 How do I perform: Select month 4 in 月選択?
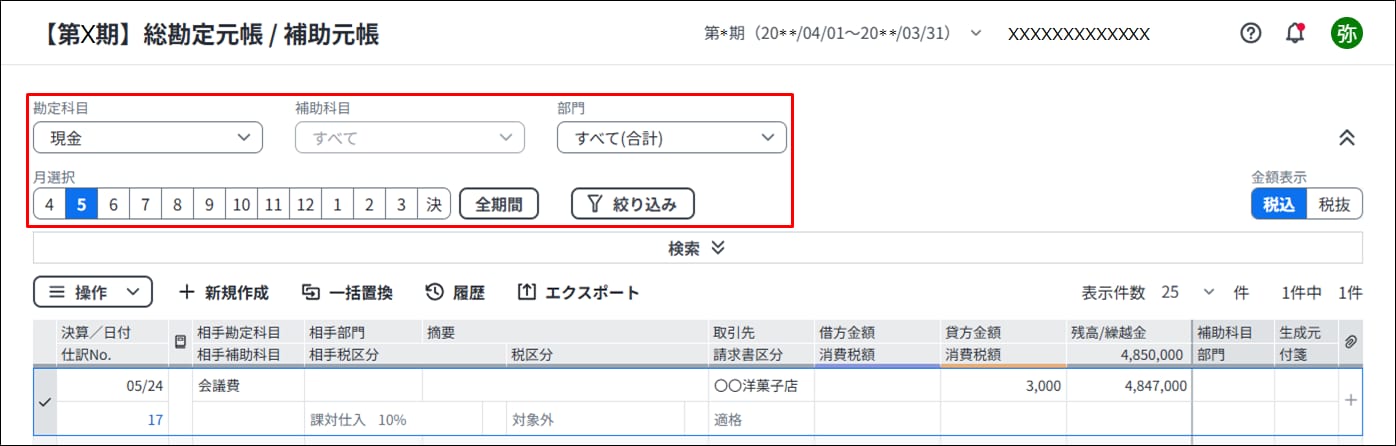(49, 204)
